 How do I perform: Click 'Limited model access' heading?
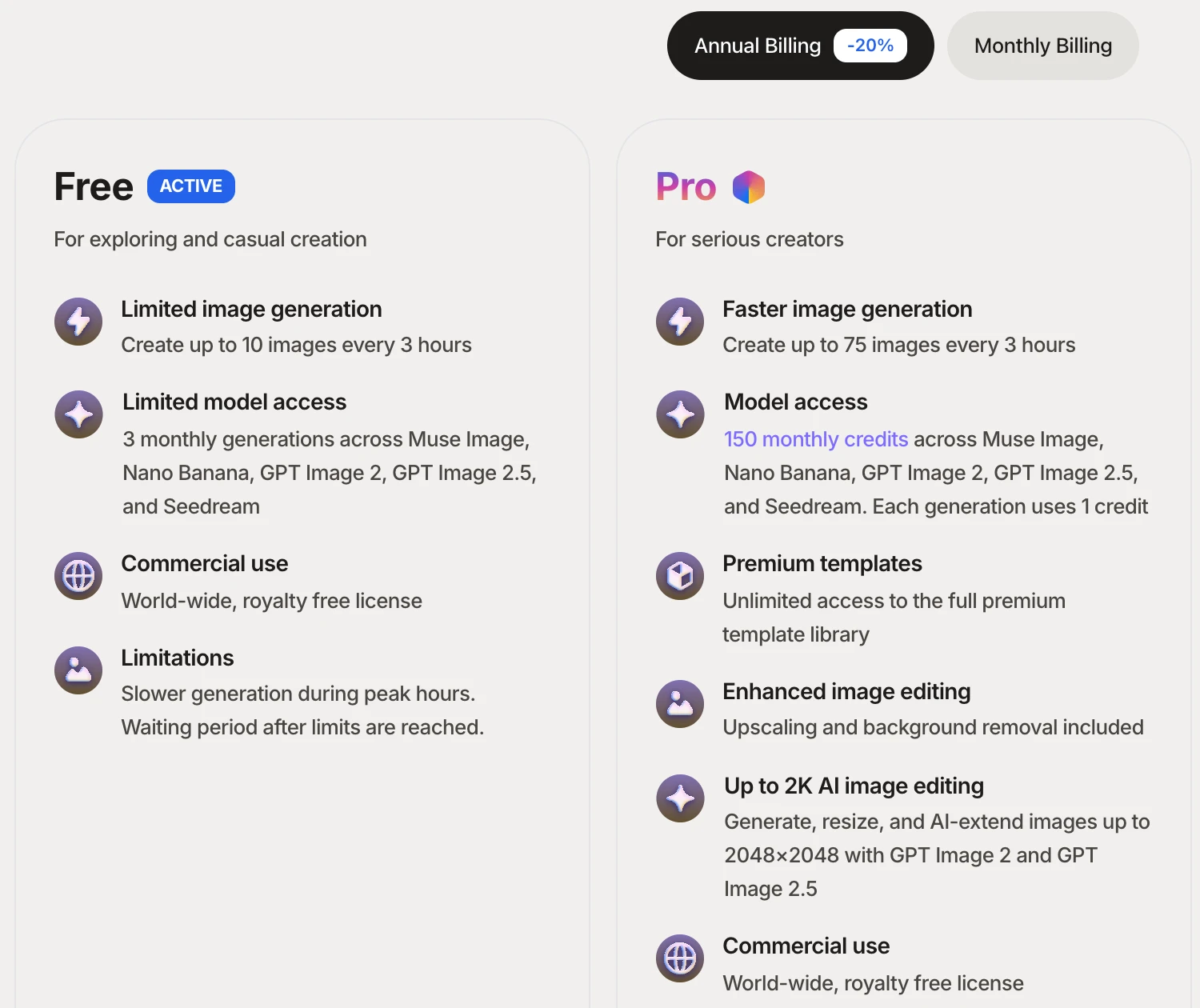(x=234, y=402)
